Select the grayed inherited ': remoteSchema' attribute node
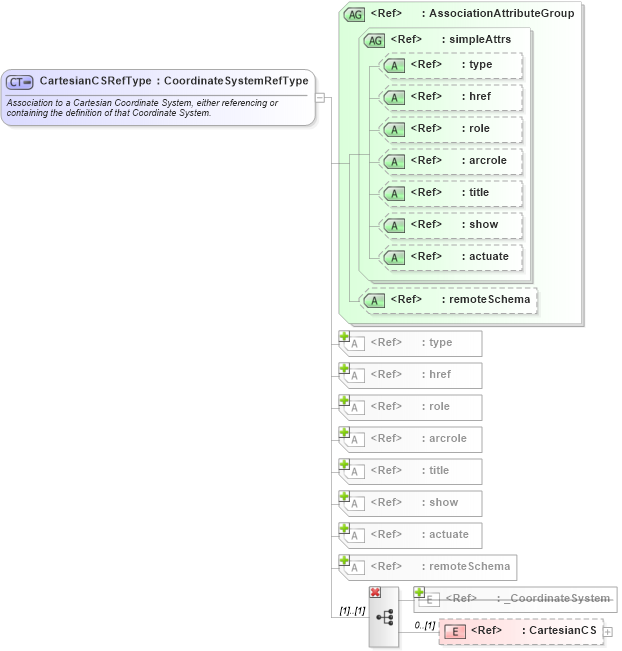The image size is (622, 651). [428, 567]
